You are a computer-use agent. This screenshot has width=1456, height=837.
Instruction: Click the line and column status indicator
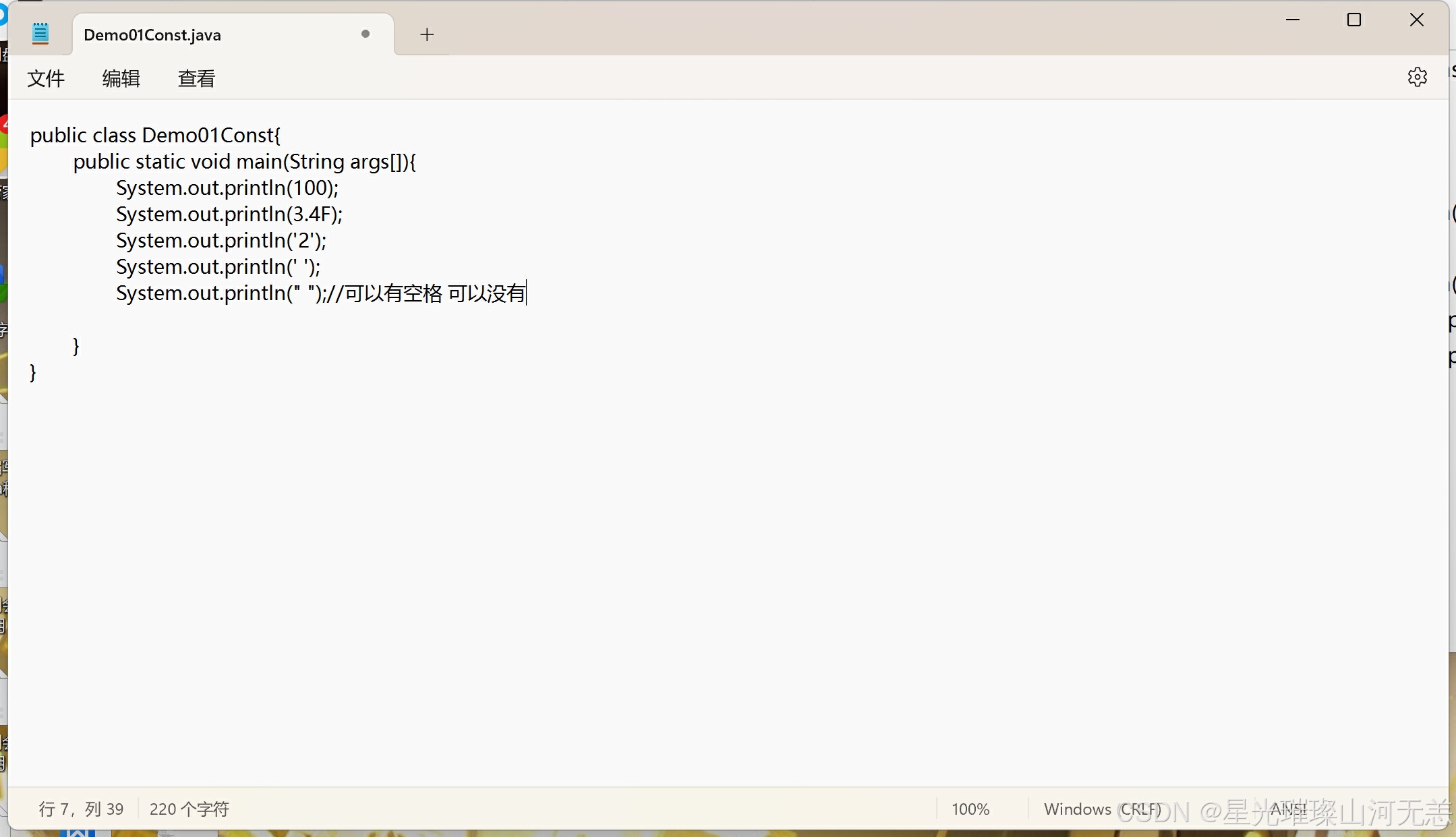tap(81, 809)
